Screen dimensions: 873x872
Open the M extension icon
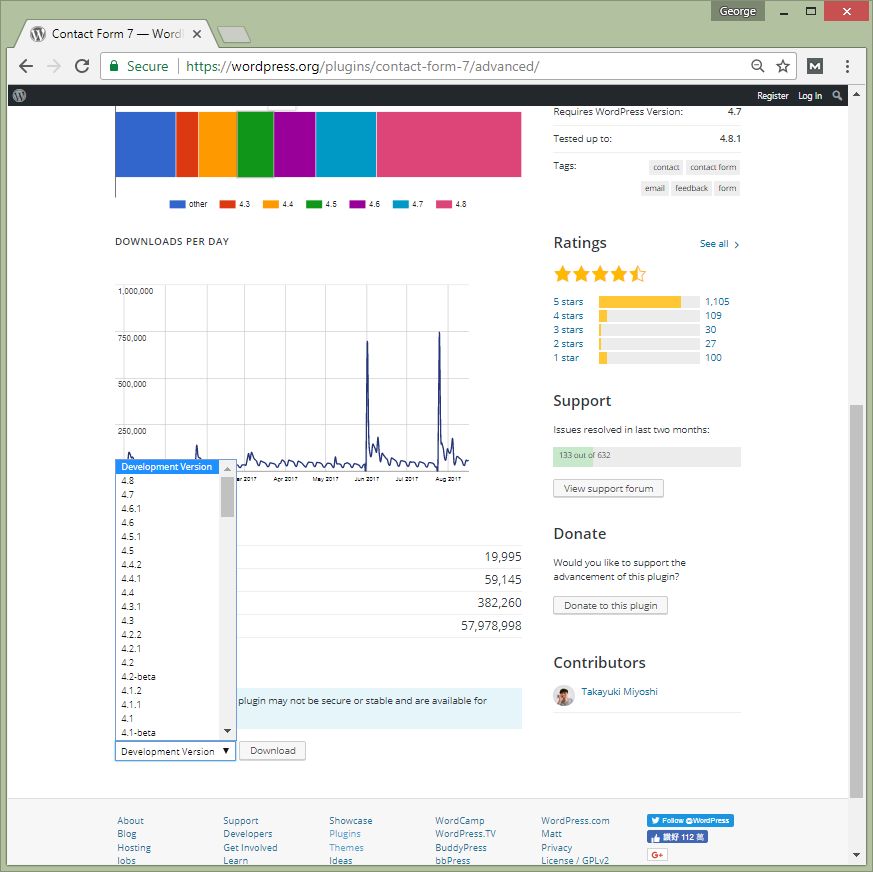[x=815, y=66]
